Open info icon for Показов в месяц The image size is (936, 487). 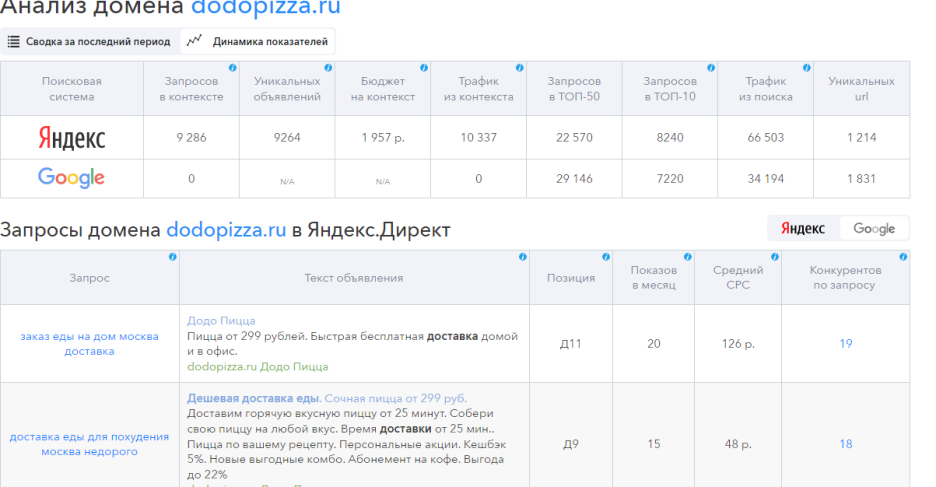[x=688, y=257]
